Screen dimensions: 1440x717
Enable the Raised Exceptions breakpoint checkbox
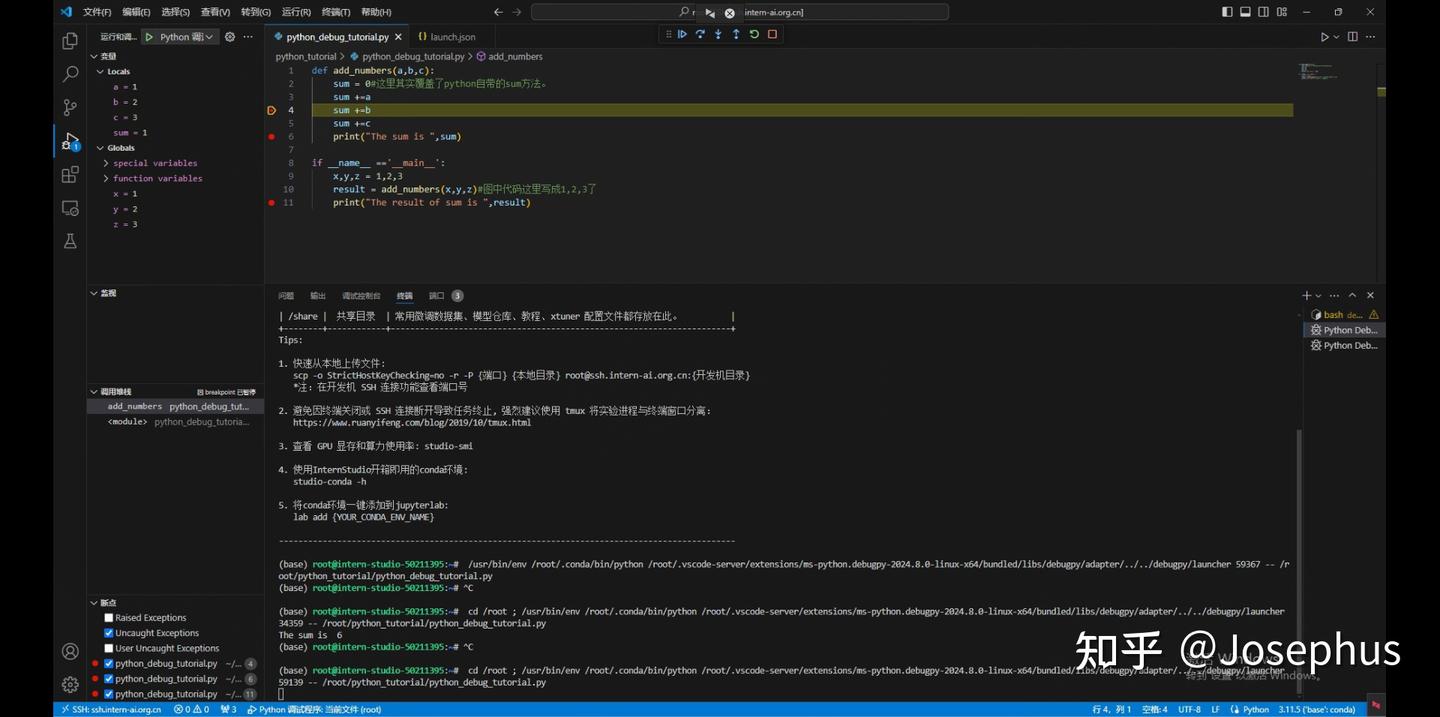click(x=108, y=617)
